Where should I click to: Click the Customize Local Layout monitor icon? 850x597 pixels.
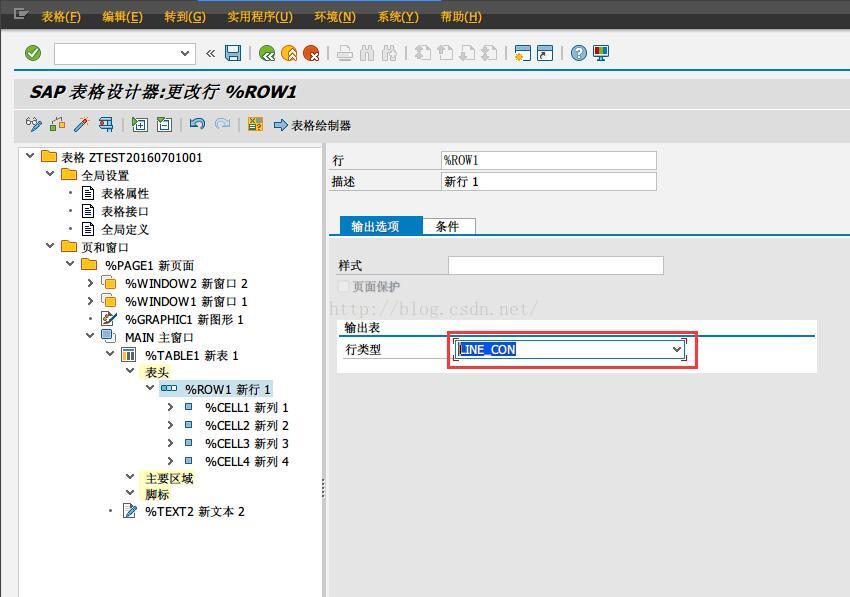point(601,53)
